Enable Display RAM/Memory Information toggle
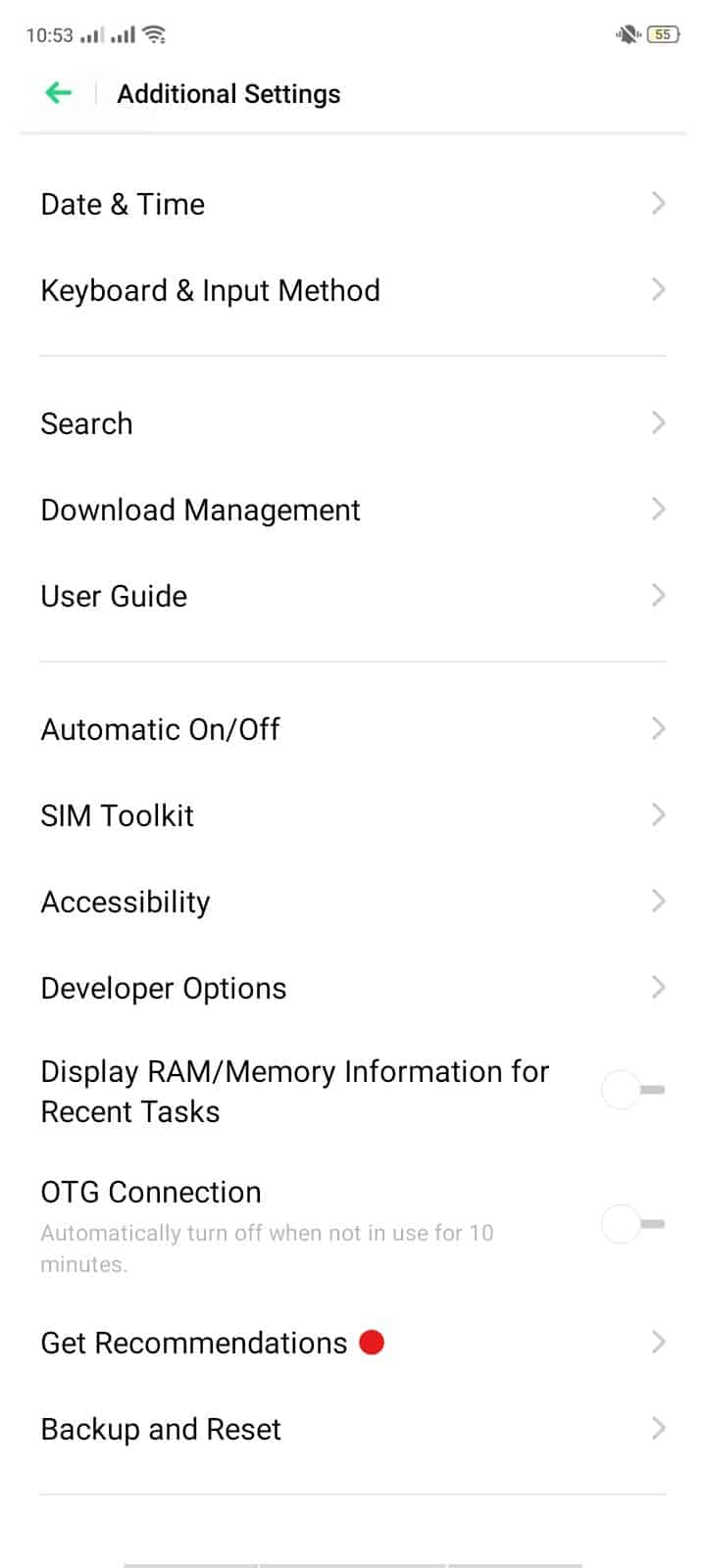This screenshot has width=706, height=1568. [633, 1091]
